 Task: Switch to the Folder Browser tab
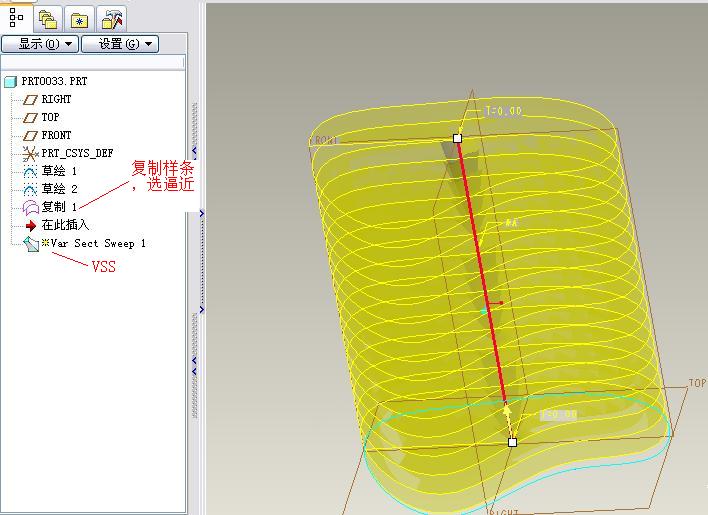tap(47, 19)
